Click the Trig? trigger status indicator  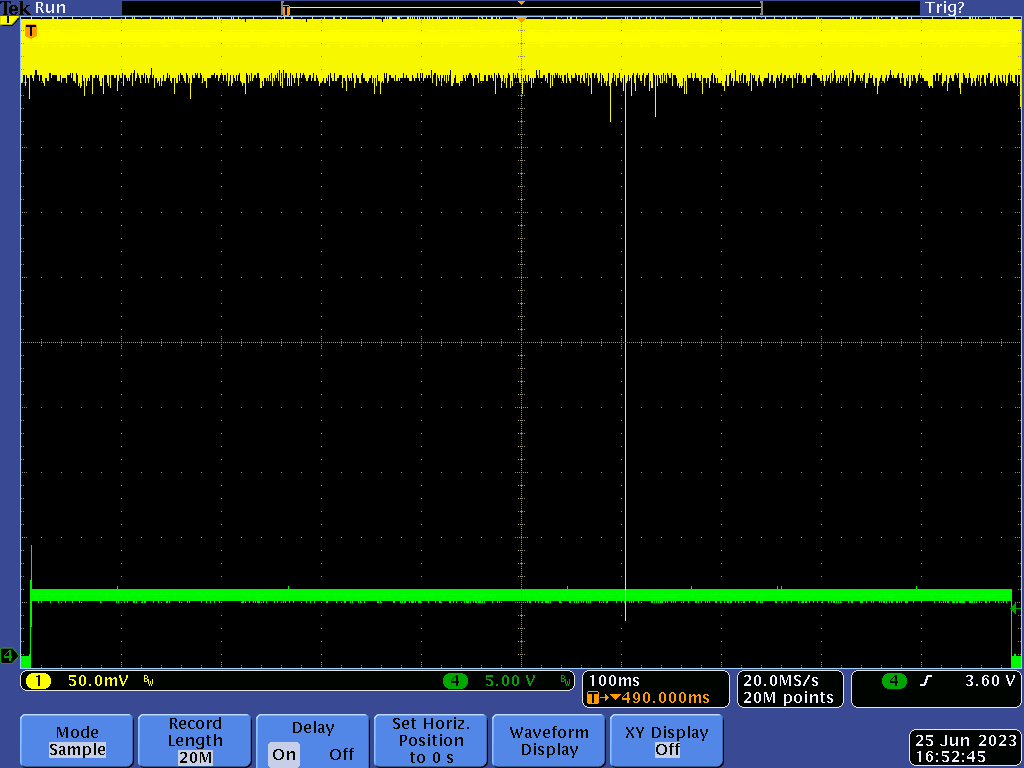943,8
